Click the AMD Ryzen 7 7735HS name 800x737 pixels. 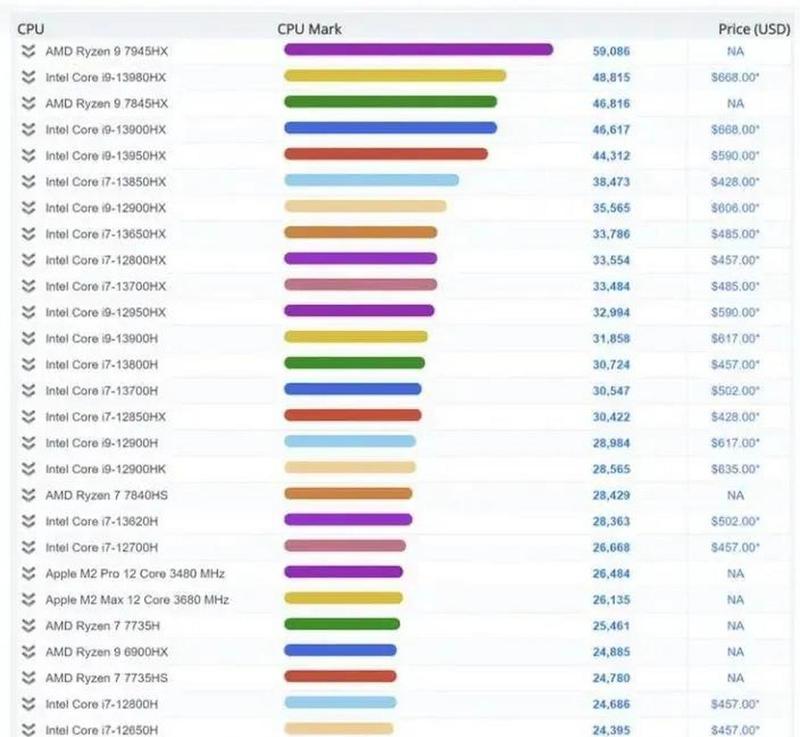107,678
